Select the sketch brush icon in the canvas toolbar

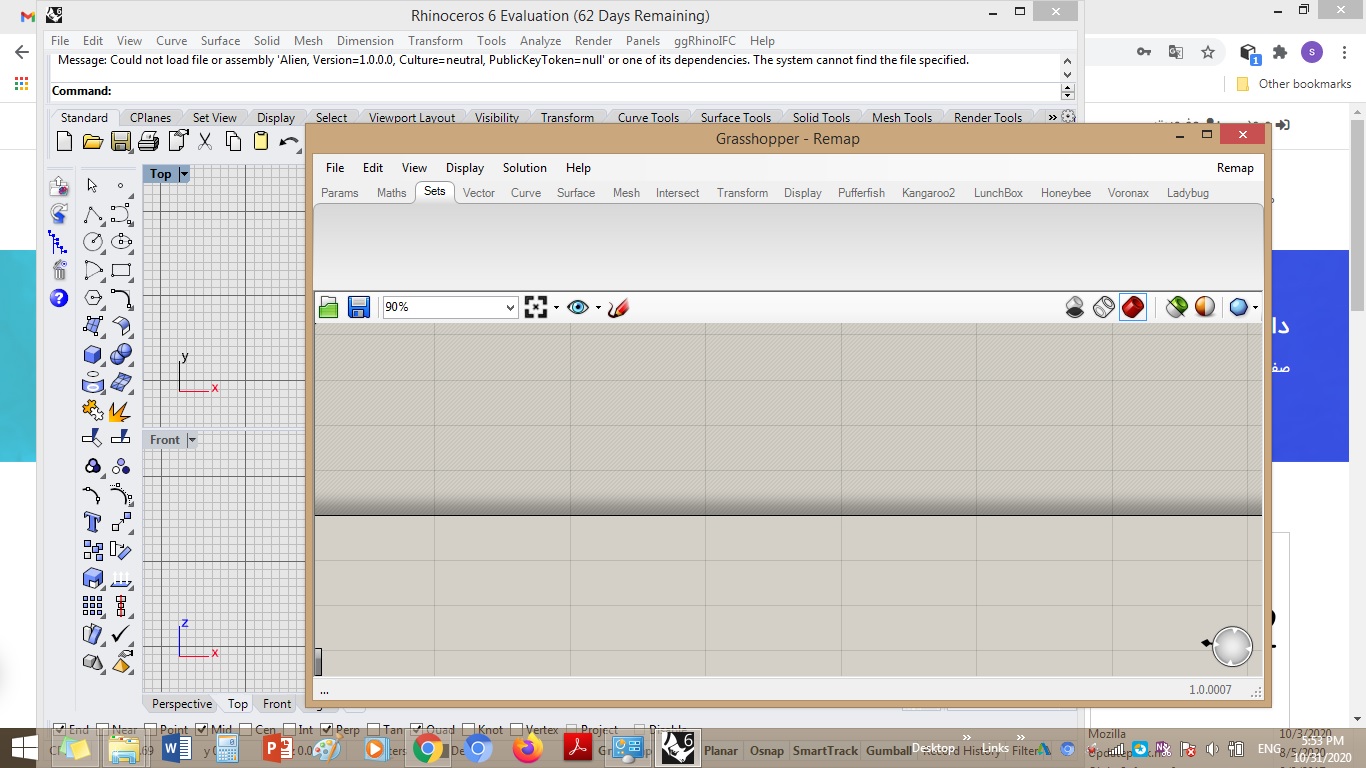[x=618, y=307]
